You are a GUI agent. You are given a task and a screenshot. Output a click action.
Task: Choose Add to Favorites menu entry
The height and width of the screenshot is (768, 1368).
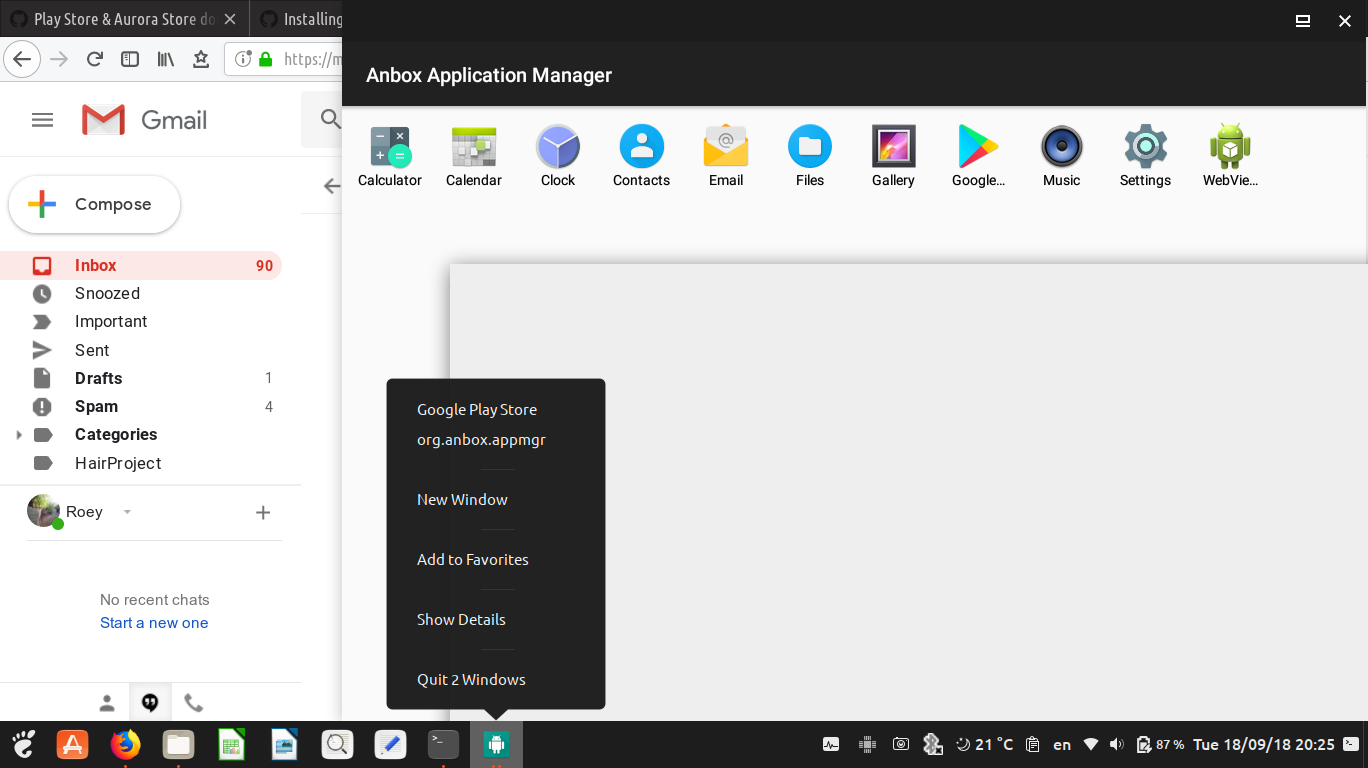tap(473, 559)
